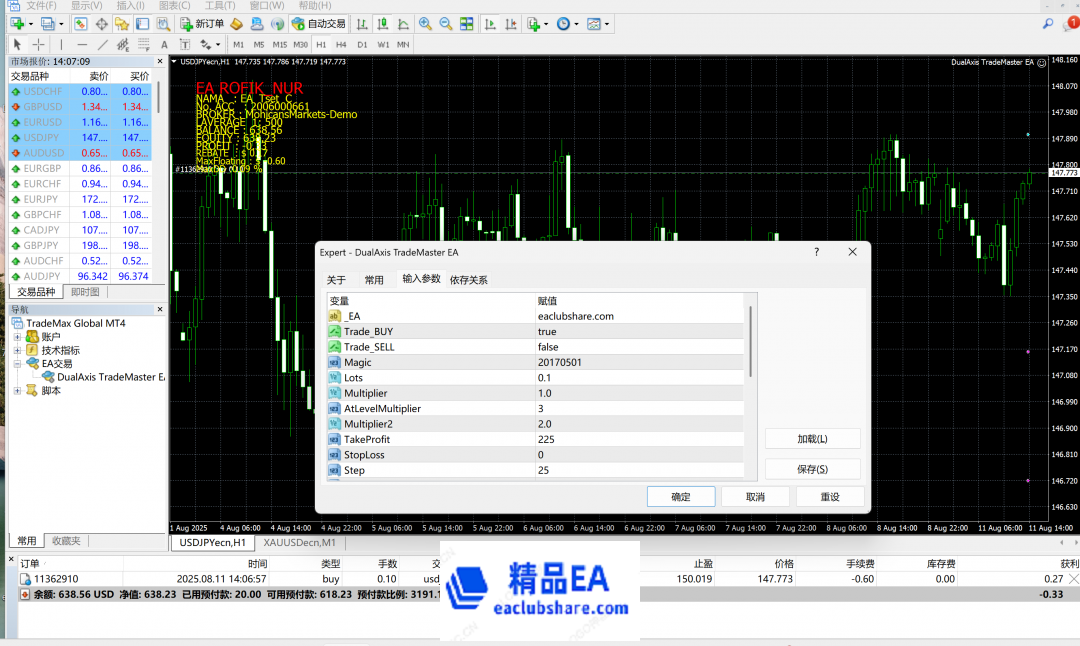Collapse the EA交易 tree node

[x=17, y=364]
